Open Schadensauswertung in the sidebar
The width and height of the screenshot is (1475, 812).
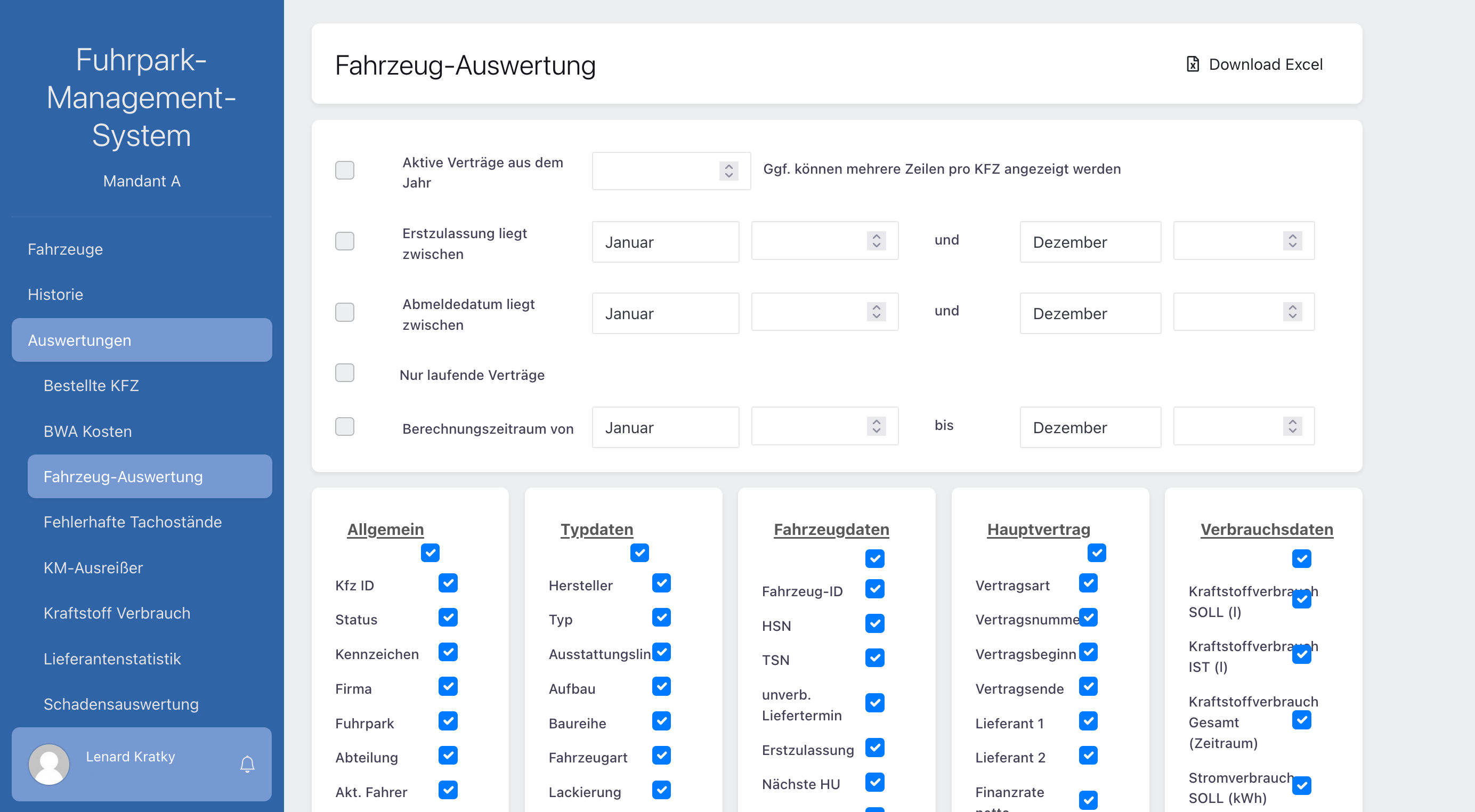tap(121, 704)
